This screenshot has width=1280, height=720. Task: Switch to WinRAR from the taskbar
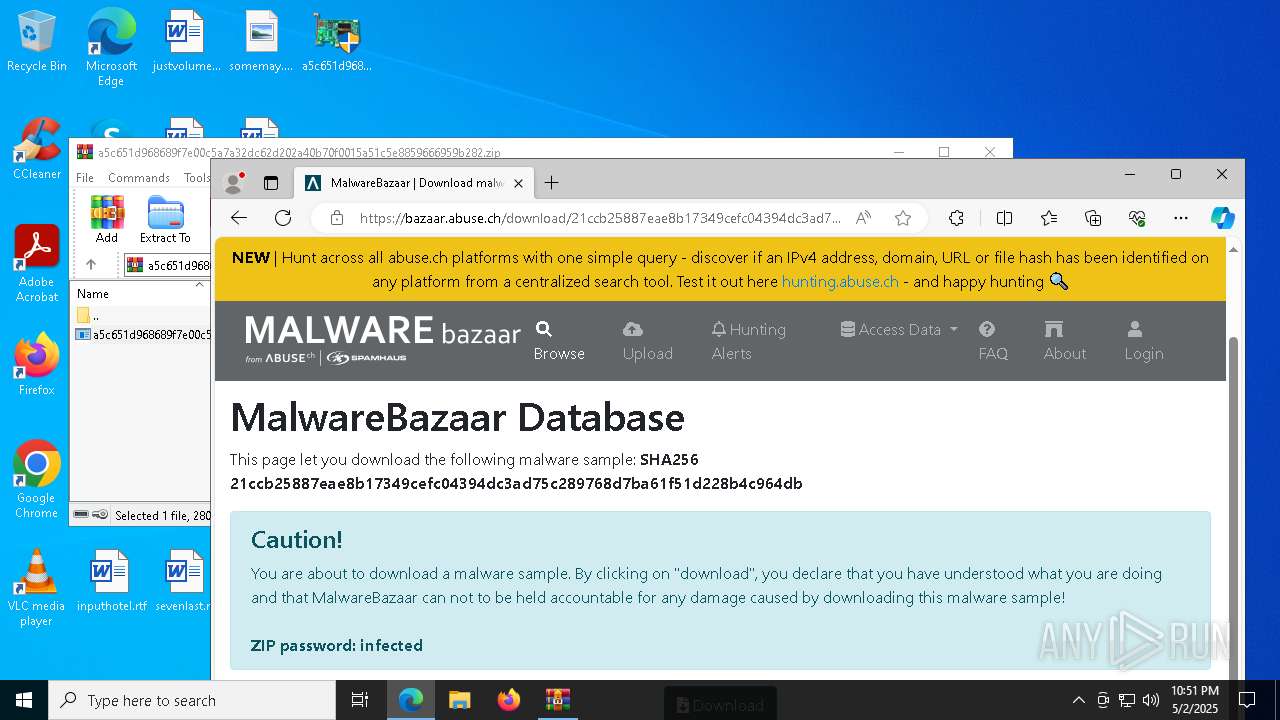(557, 700)
